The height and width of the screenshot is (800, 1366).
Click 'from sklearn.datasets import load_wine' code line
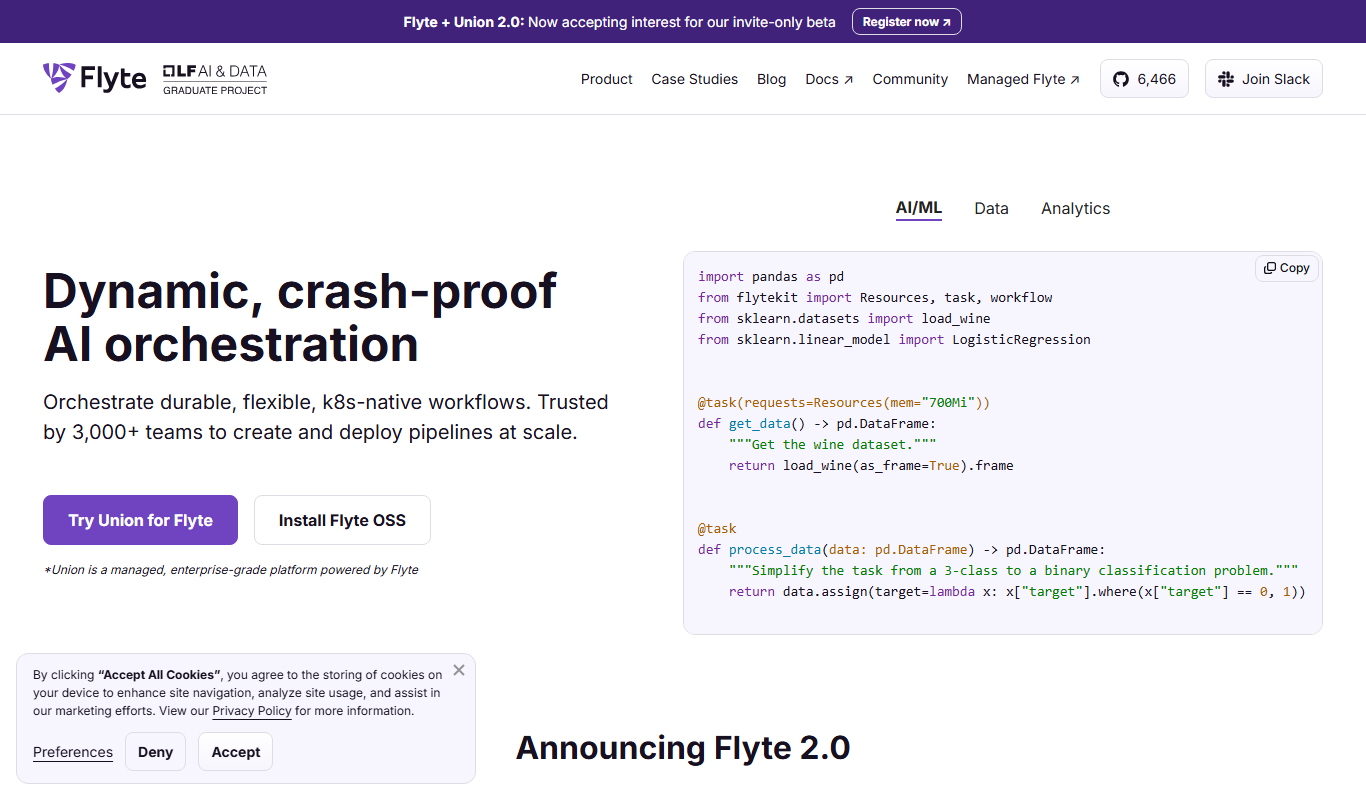844,318
